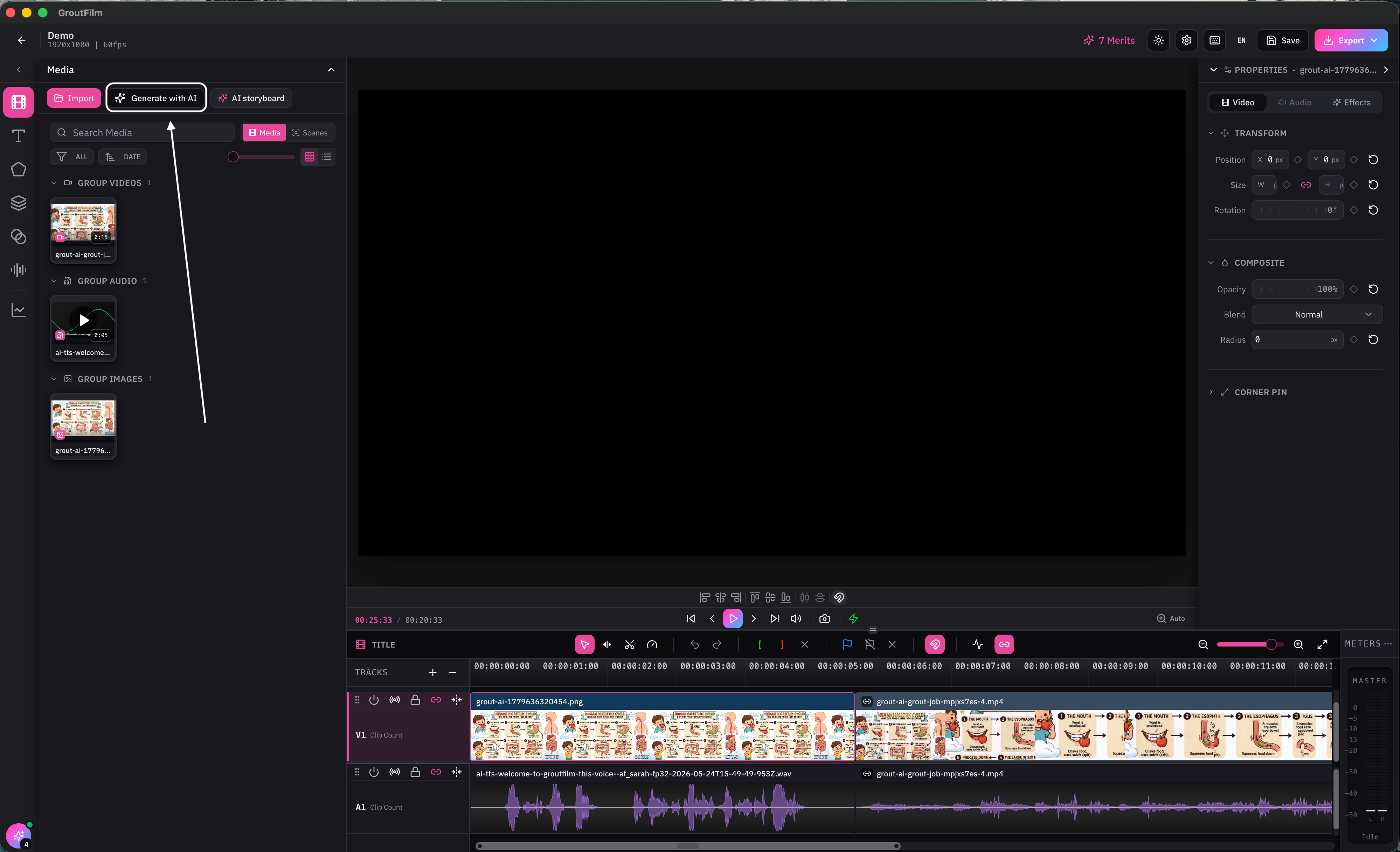
Task: Open AI storyboard
Action: point(251,98)
